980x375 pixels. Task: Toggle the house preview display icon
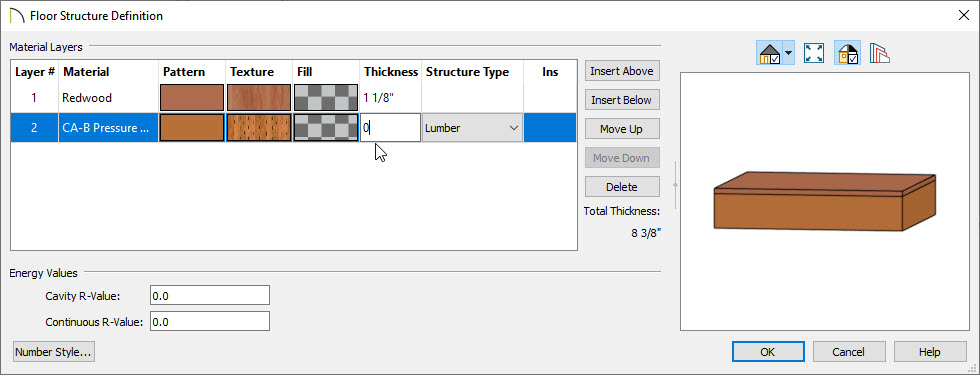coord(769,53)
